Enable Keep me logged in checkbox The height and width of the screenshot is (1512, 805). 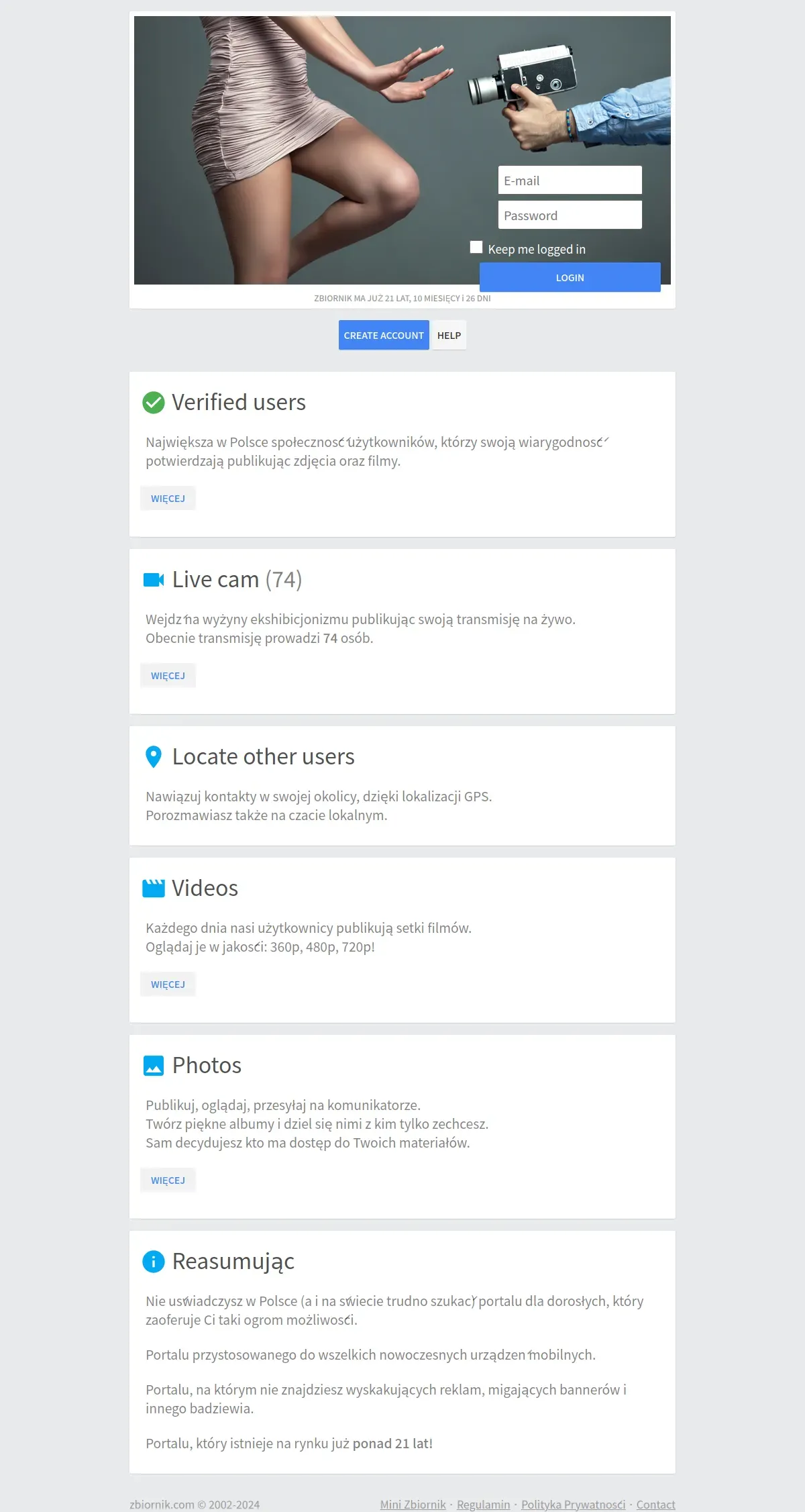476,248
